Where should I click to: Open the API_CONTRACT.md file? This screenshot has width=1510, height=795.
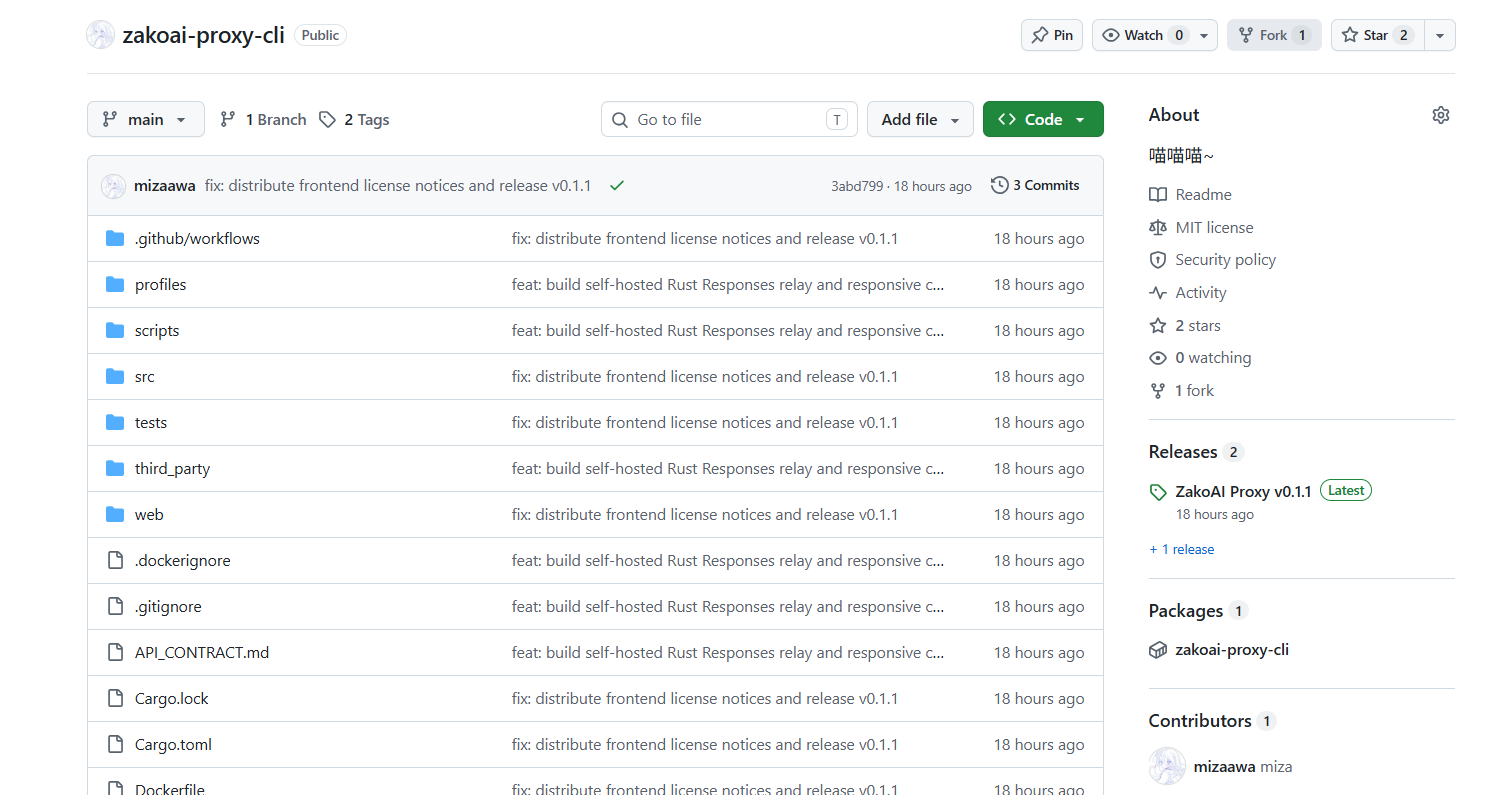(x=202, y=652)
